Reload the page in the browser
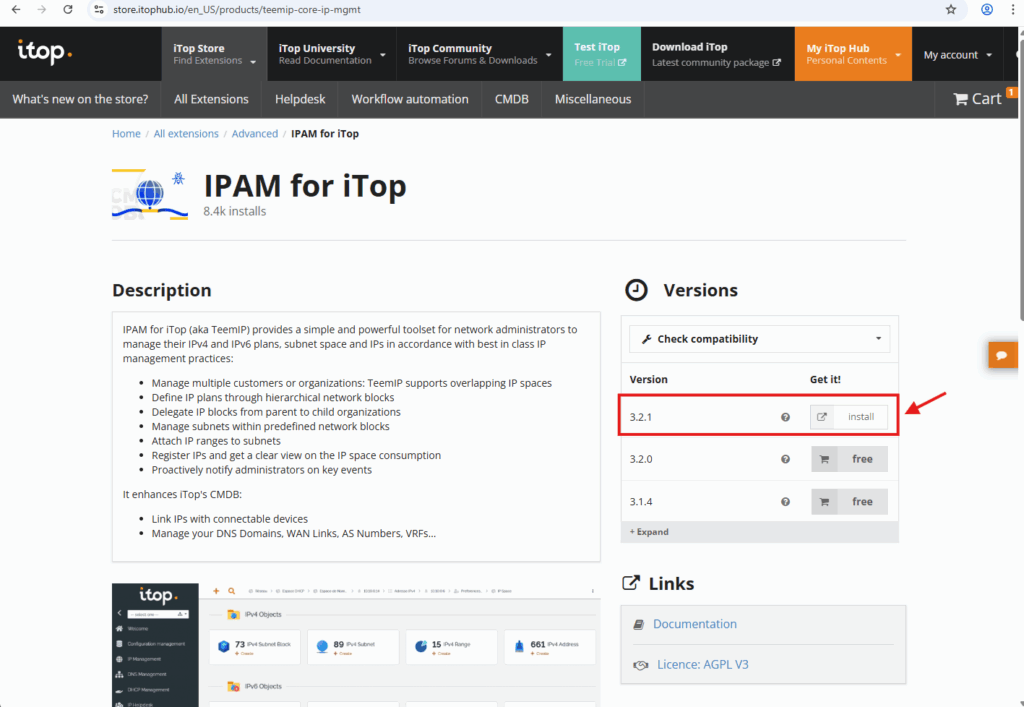 pyautogui.click(x=67, y=9)
